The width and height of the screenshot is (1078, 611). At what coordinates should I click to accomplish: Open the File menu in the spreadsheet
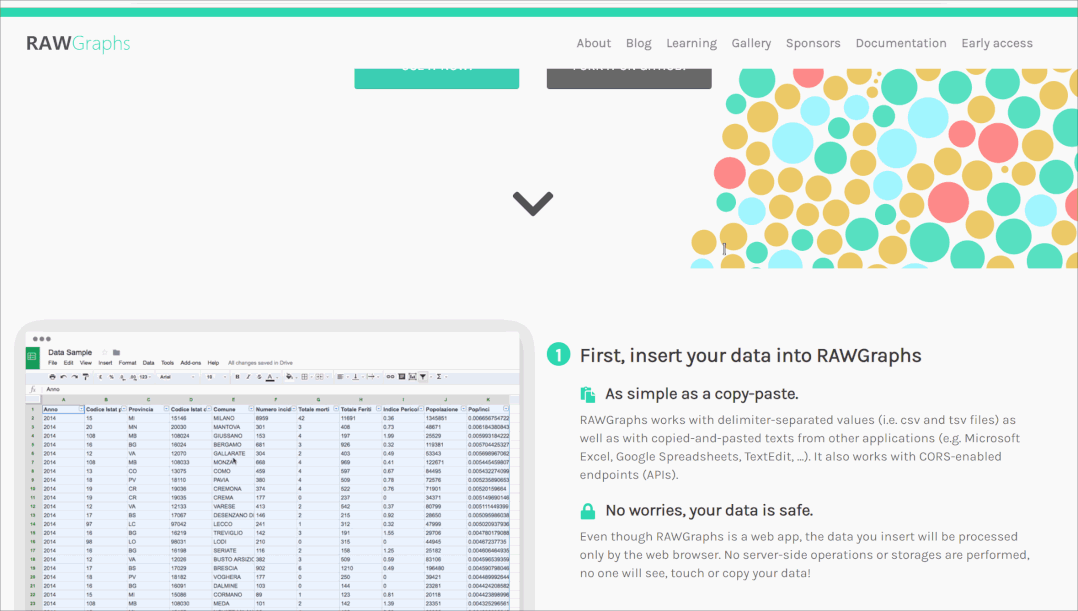tap(52, 363)
